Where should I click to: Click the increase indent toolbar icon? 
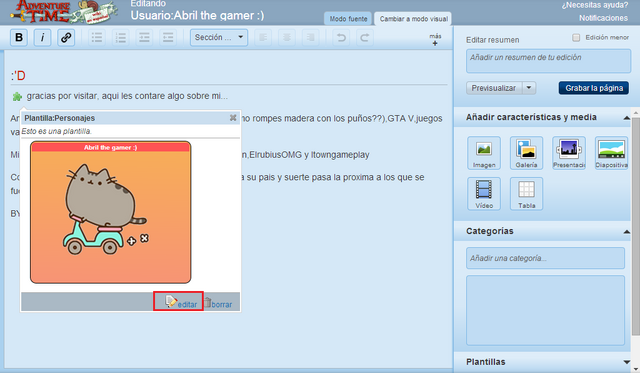pos(168,38)
